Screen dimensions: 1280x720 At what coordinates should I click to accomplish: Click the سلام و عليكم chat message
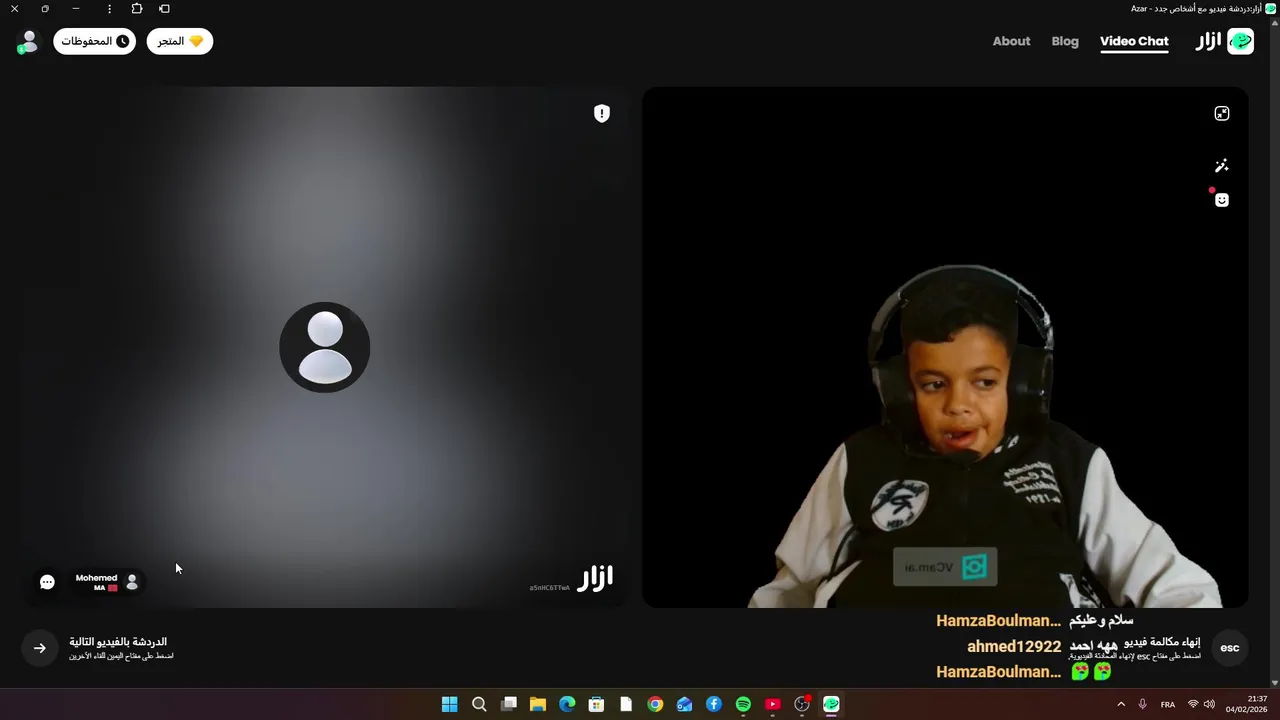click(1101, 621)
